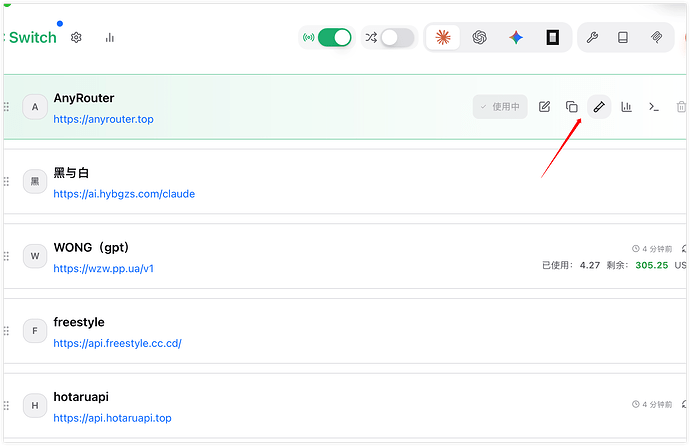
Task: Select the black square app tab
Action: (553, 37)
